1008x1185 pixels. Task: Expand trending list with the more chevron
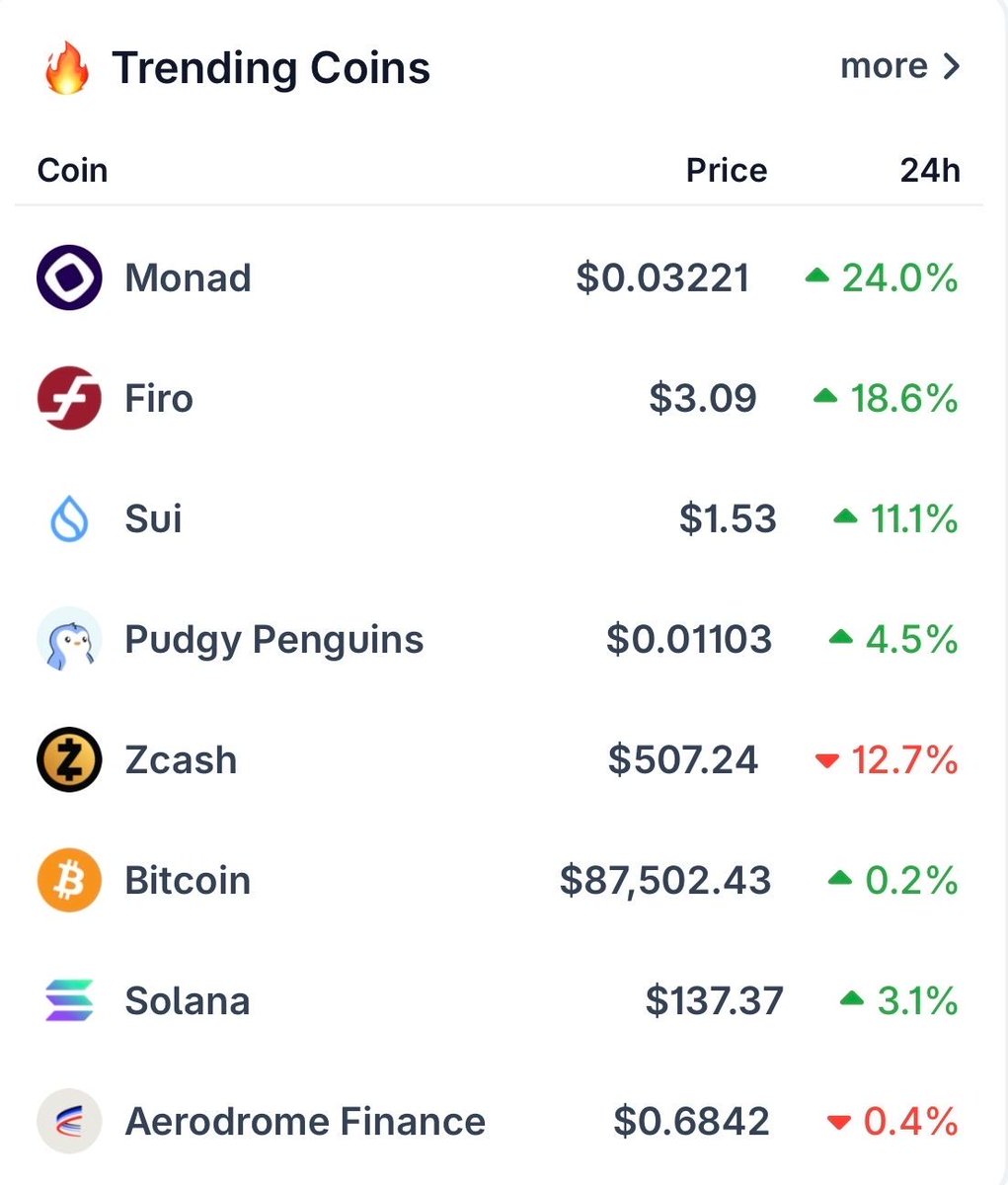coord(899,67)
